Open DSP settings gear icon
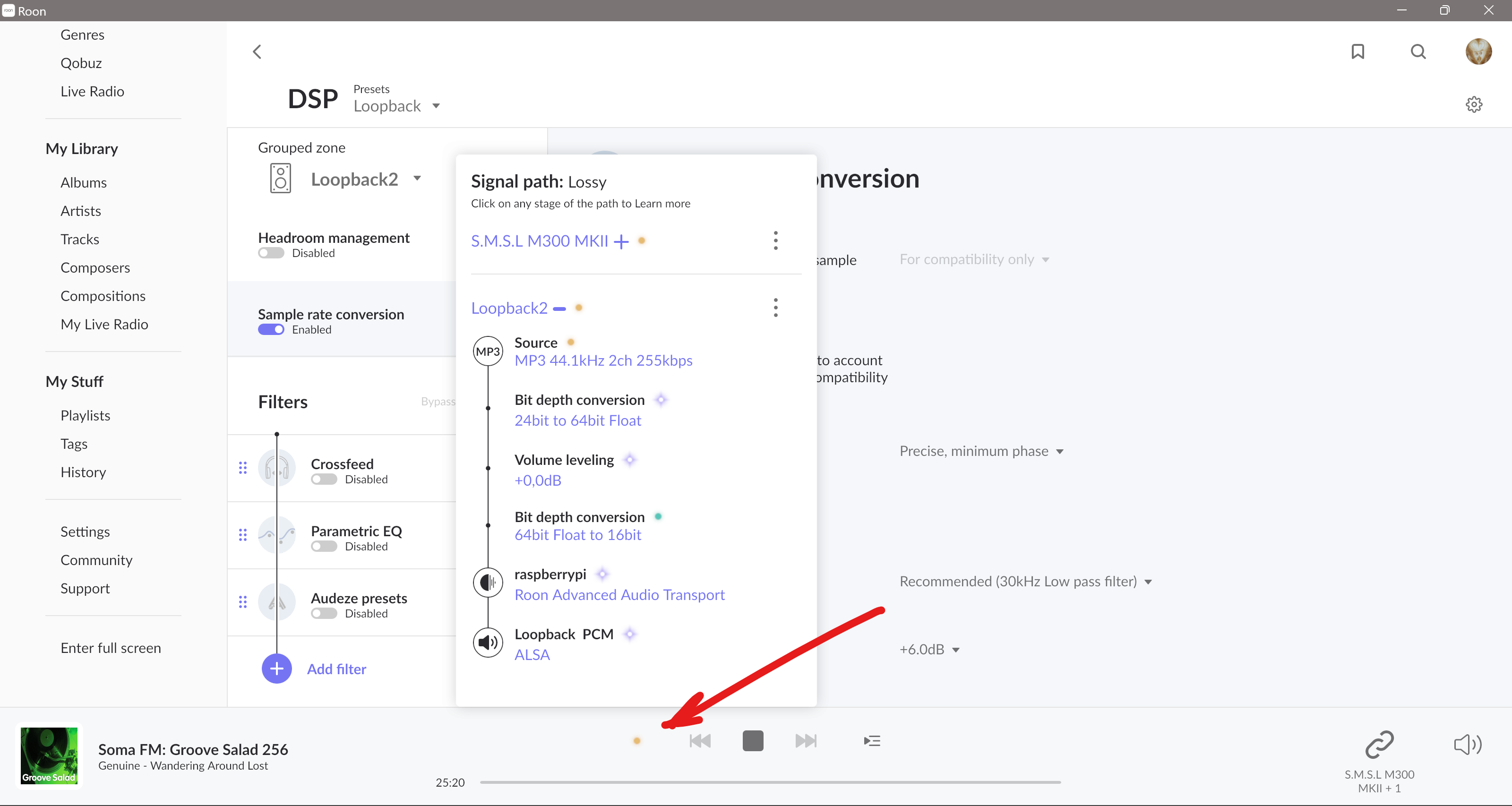Screen dimensions: 1512x806 (1474, 104)
